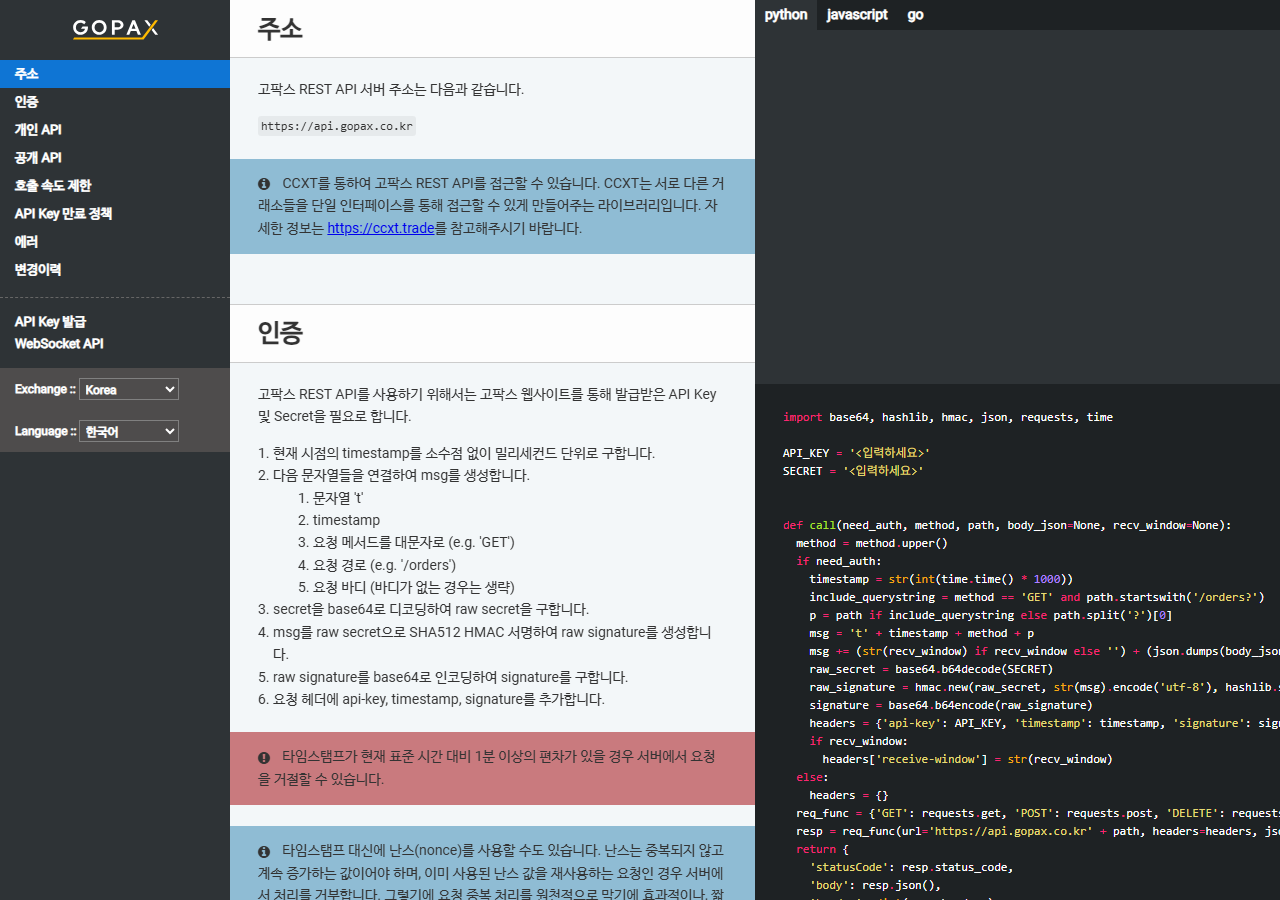Click the sub-step "문자열 't'"

(338, 498)
